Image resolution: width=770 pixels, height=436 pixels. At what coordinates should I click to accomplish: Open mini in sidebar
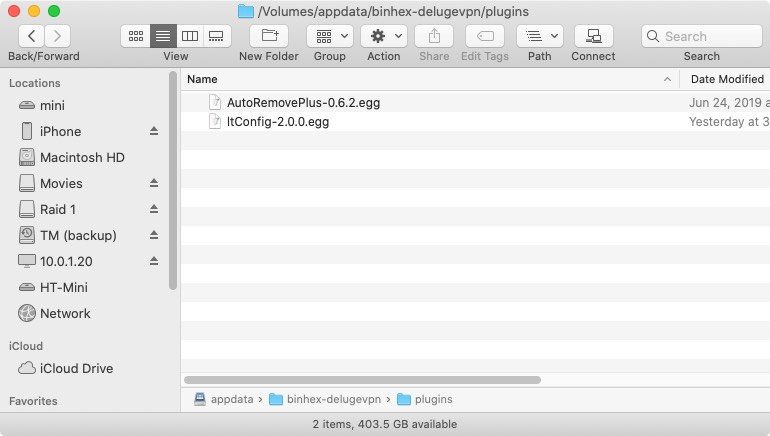pyautogui.click(x=52, y=106)
